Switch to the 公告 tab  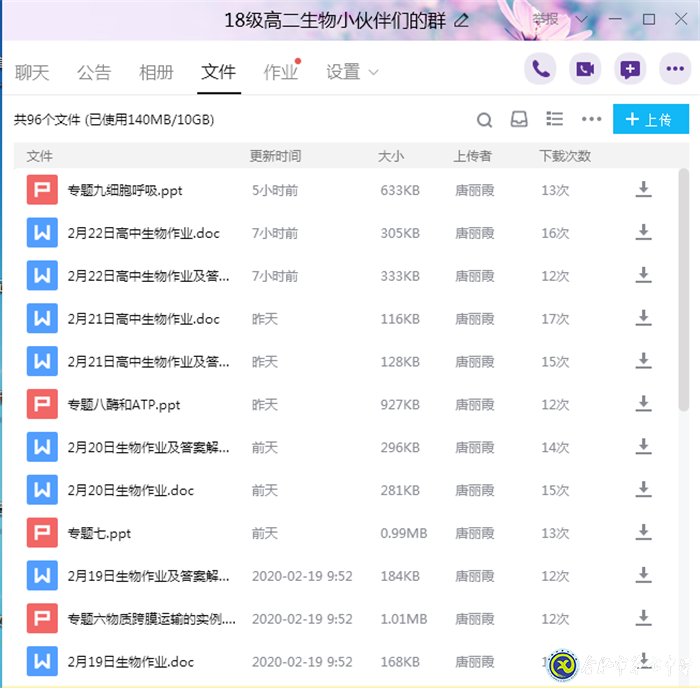pyautogui.click(x=94, y=72)
